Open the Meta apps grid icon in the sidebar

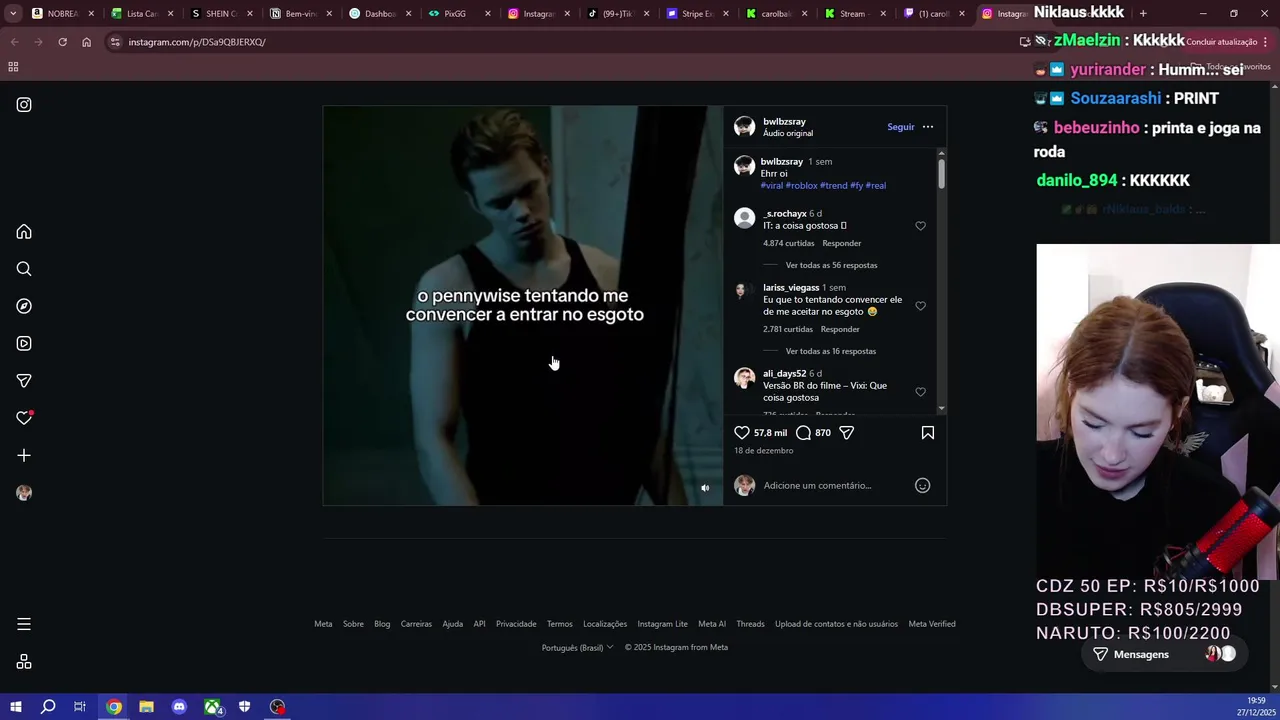(24, 662)
